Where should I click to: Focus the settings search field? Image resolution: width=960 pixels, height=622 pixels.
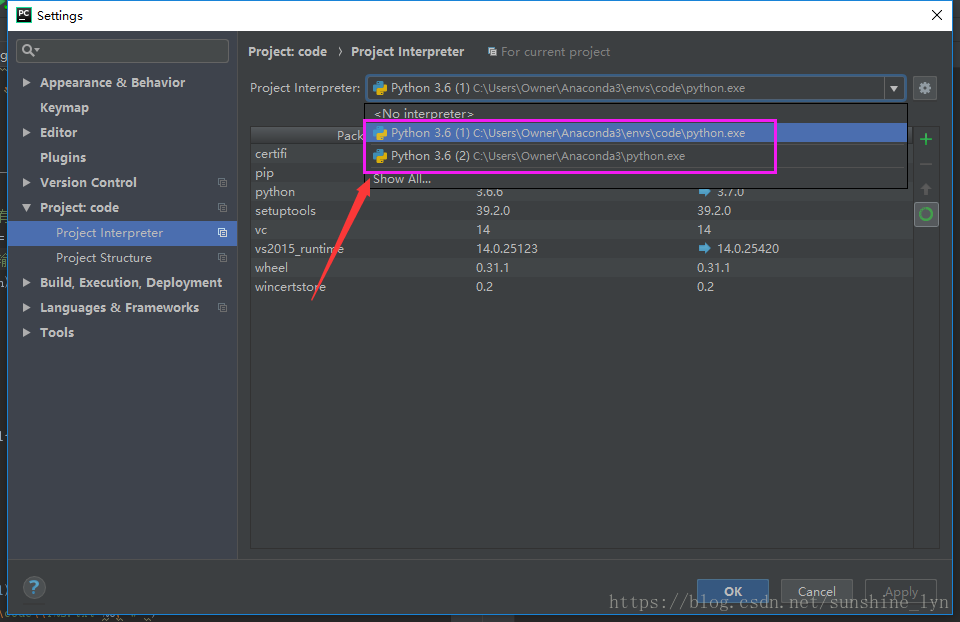[x=122, y=50]
